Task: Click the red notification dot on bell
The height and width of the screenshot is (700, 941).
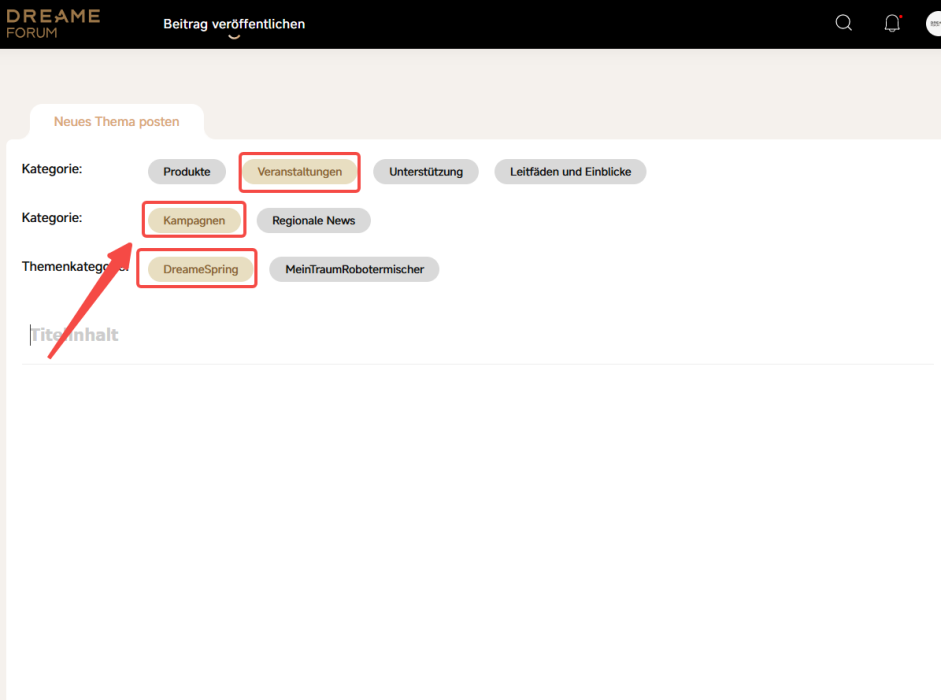Action: (x=900, y=17)
